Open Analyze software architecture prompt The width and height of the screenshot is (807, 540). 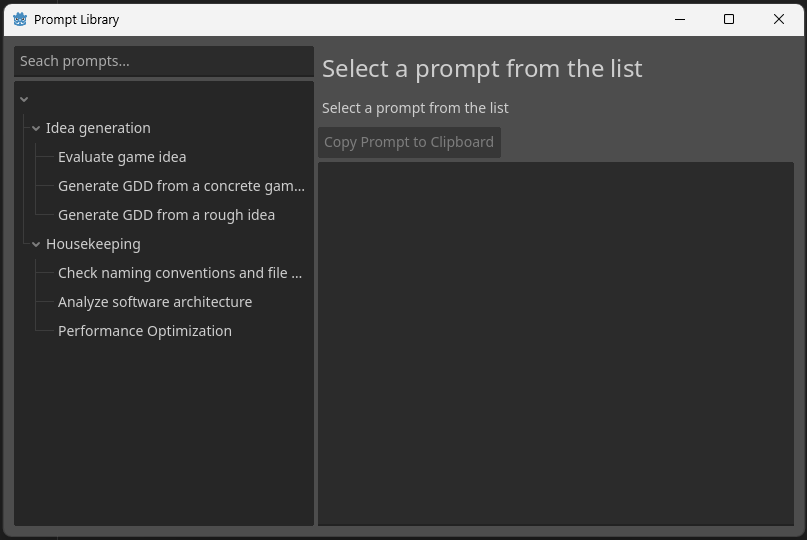coord(155,302)
